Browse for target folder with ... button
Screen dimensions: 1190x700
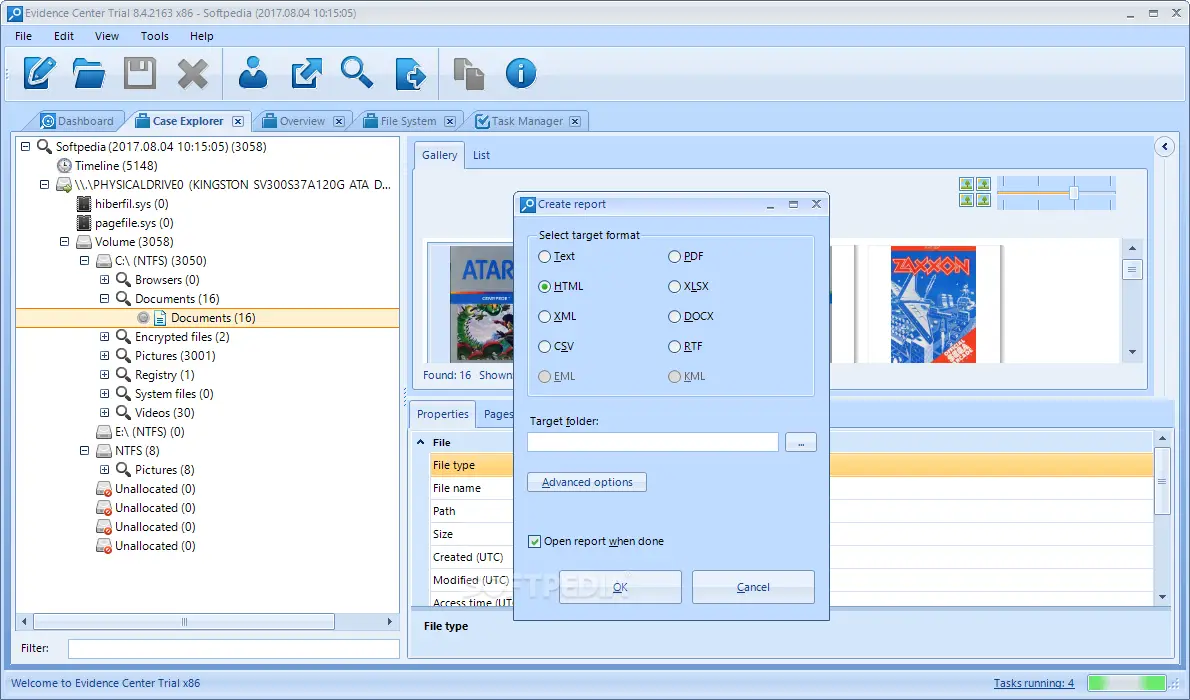point(801,443)
